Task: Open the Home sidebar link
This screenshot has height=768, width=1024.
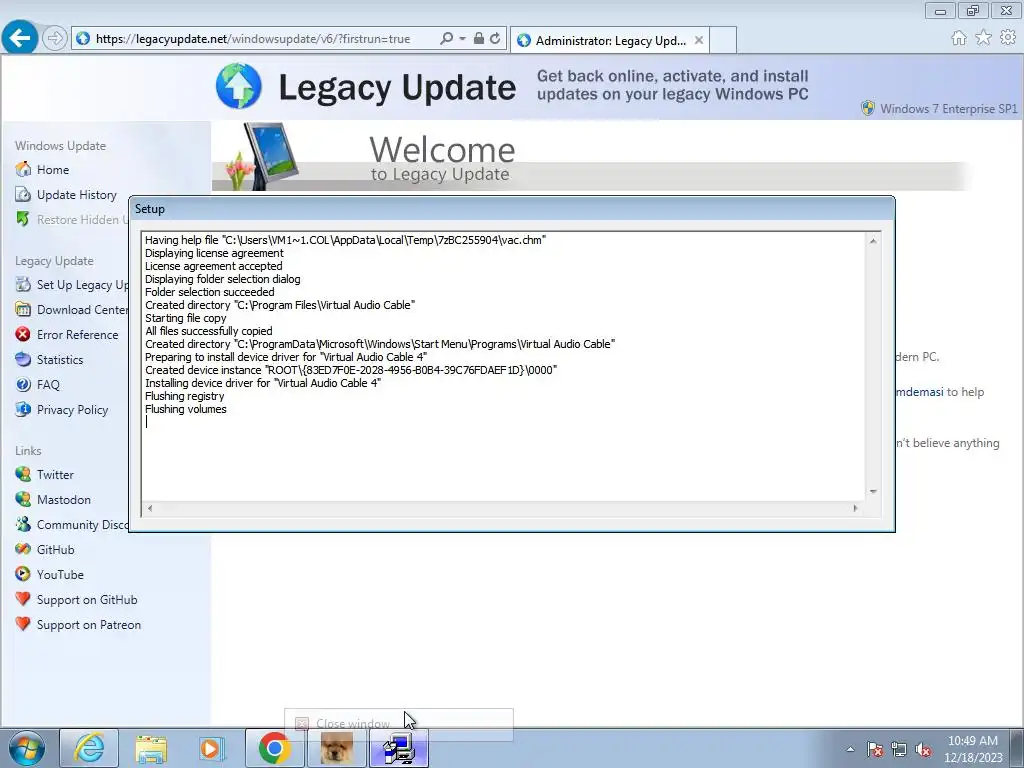Action: point(53,170)
